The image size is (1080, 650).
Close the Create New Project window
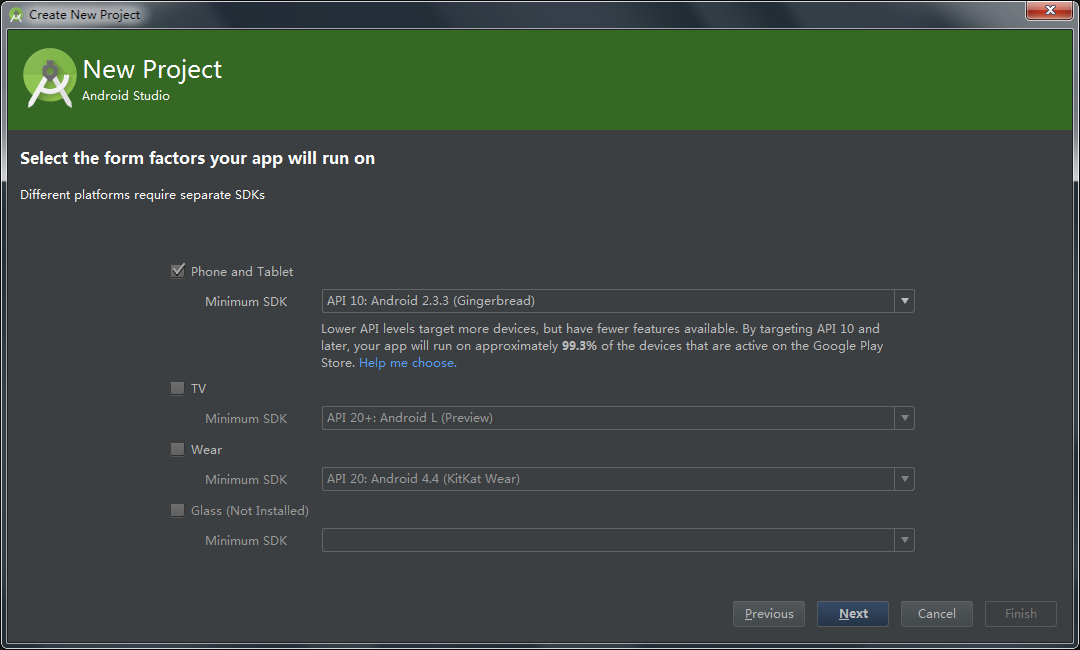pyautogui.click(x=1050, y=10)
